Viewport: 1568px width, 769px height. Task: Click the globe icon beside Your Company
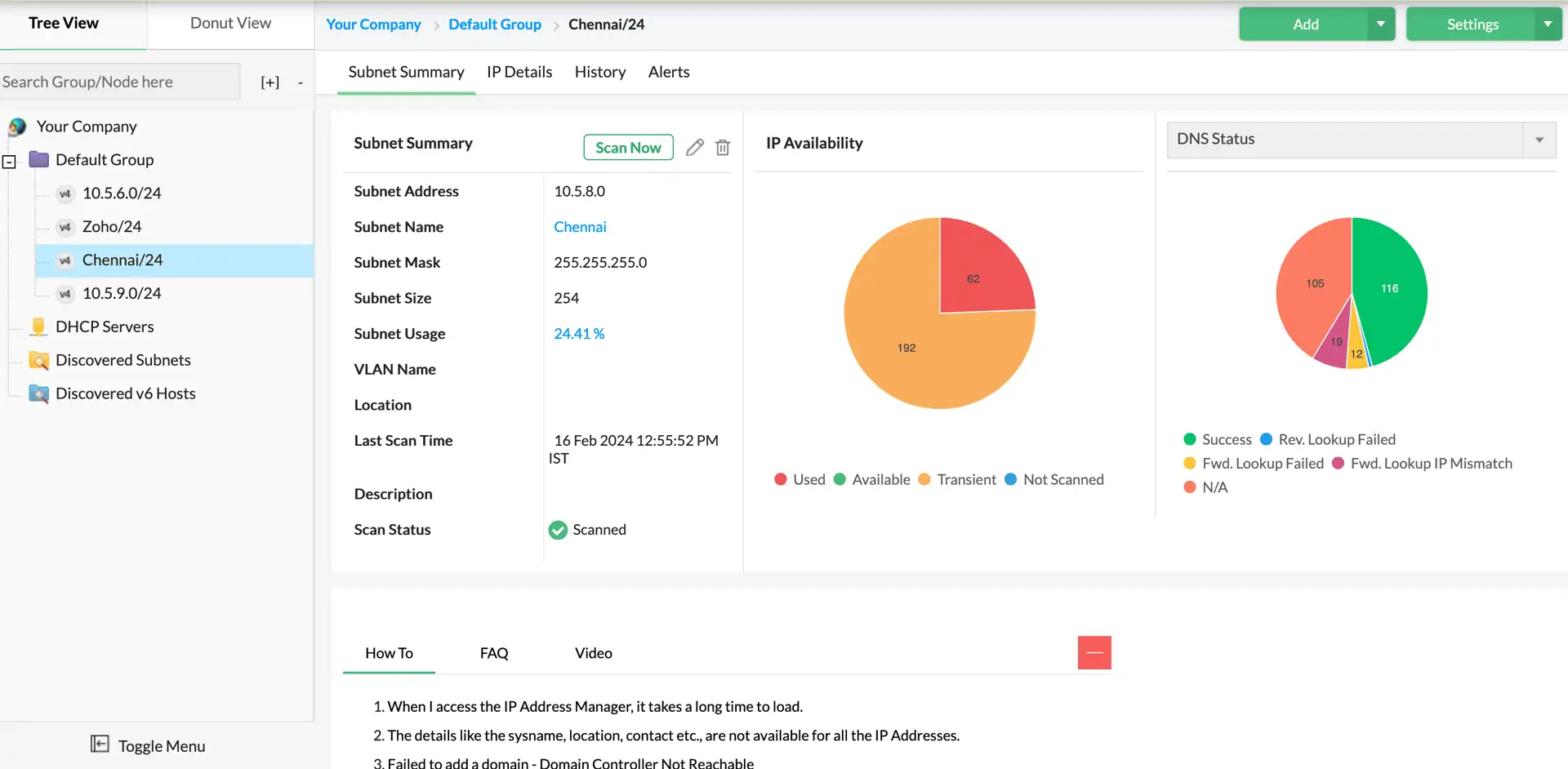pyautogui.click(x=18, y=126)
